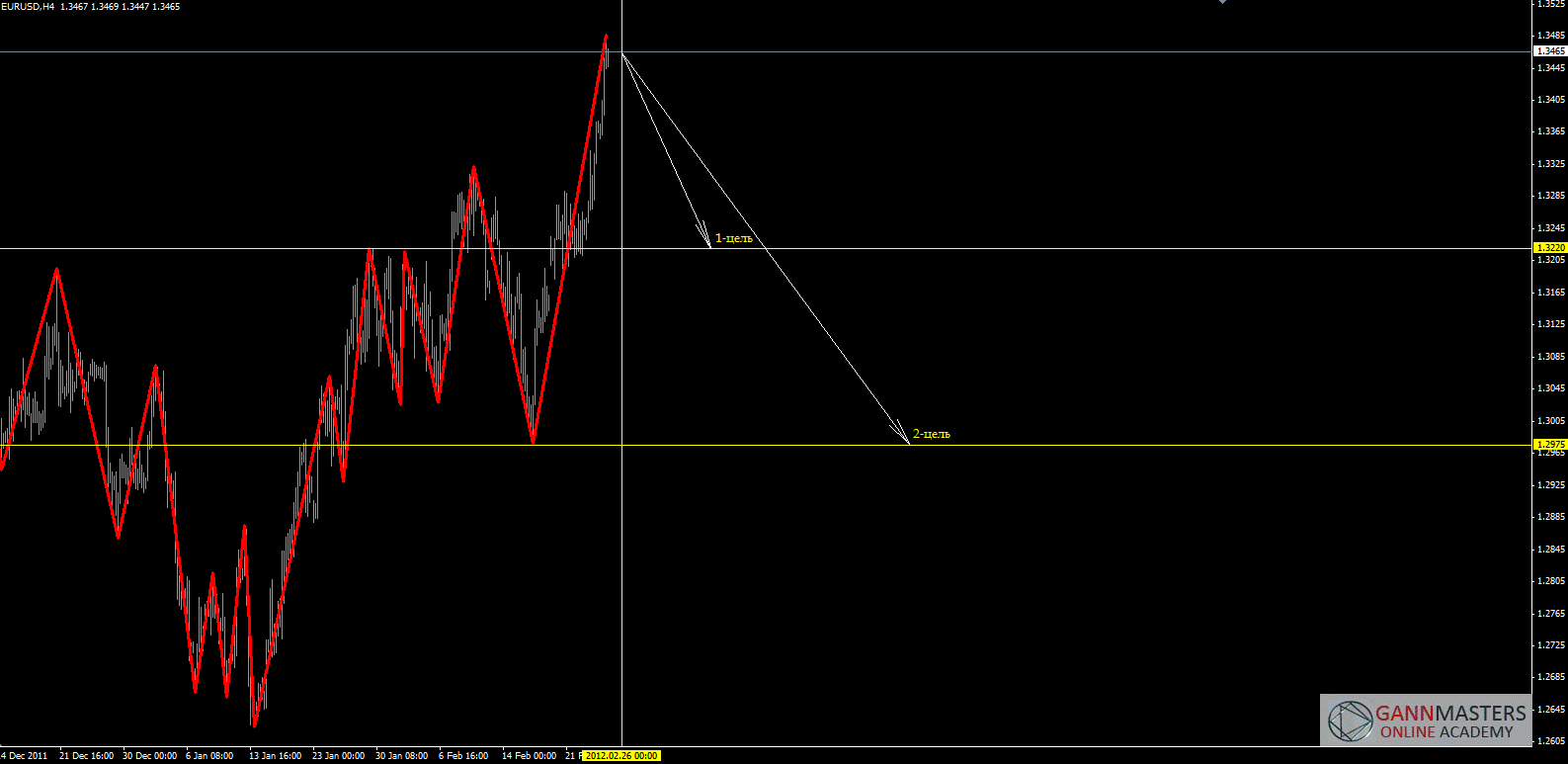Viewport: 1568px width, 764px height.
Task: Click the 1.2765 price scale label
Action: pyautogui.click(x=1551, y=614)
